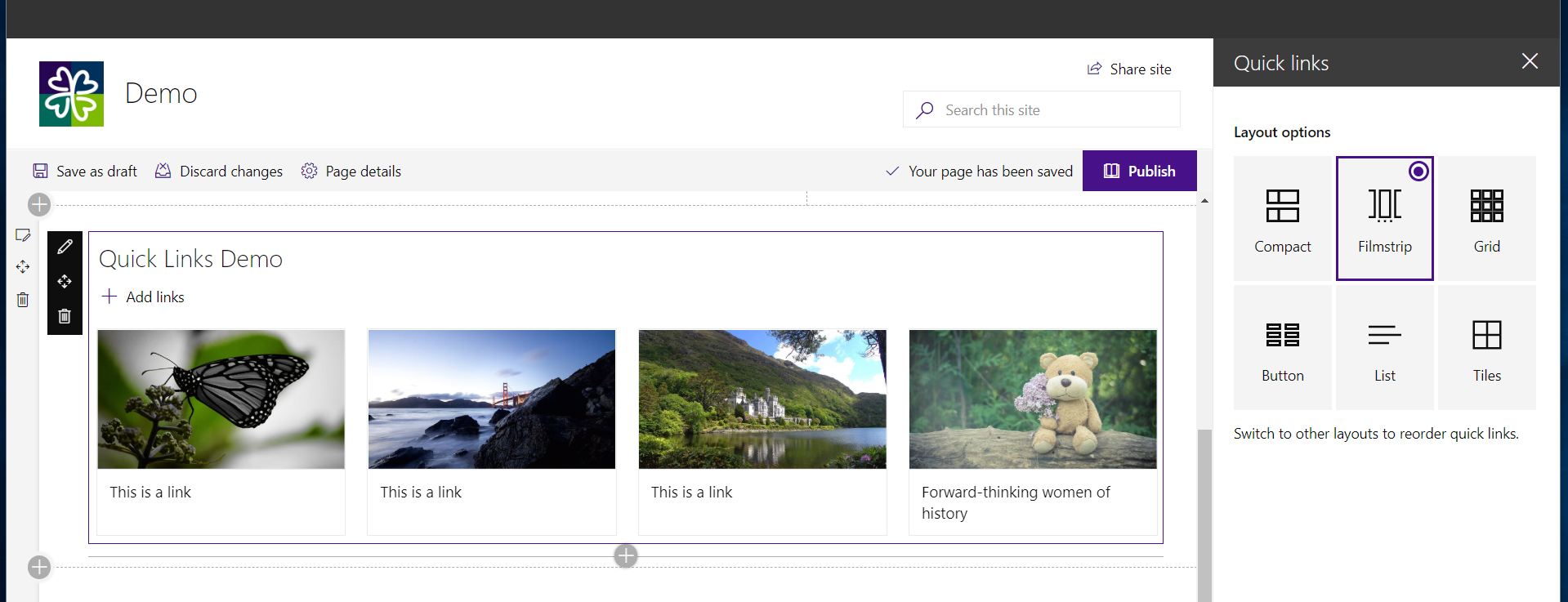The image size is (1568, 602).
Task: Open the castle by lake link card
Action: click(762, 432)
